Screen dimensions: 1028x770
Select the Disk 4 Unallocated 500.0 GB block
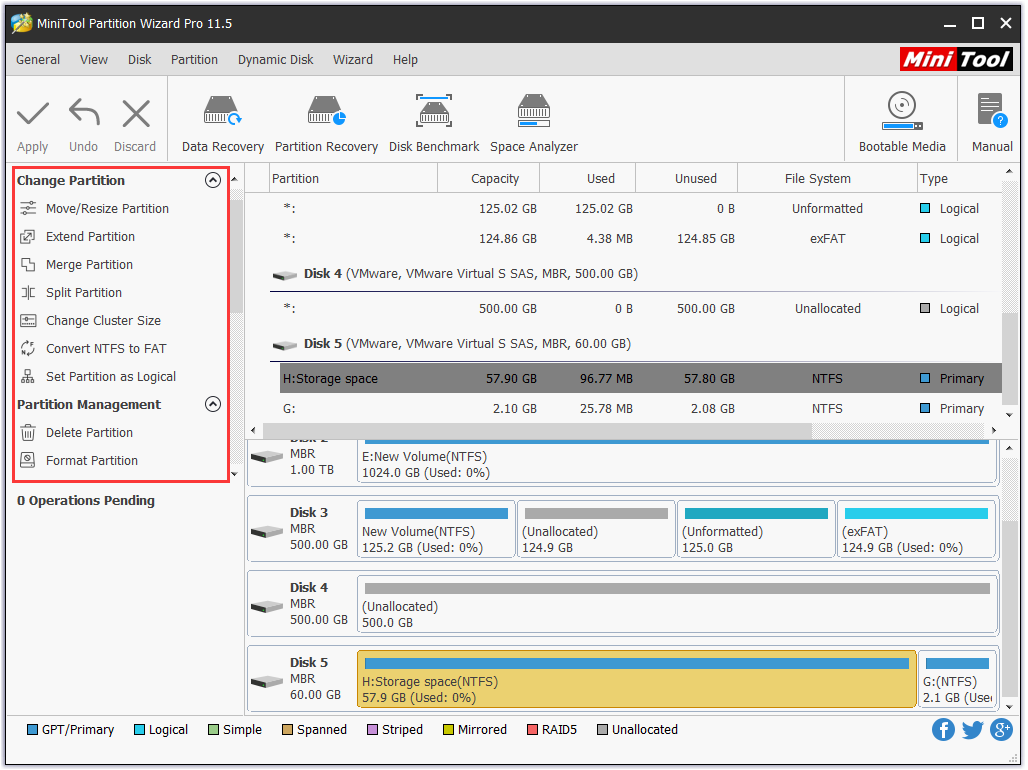[677, 605]
